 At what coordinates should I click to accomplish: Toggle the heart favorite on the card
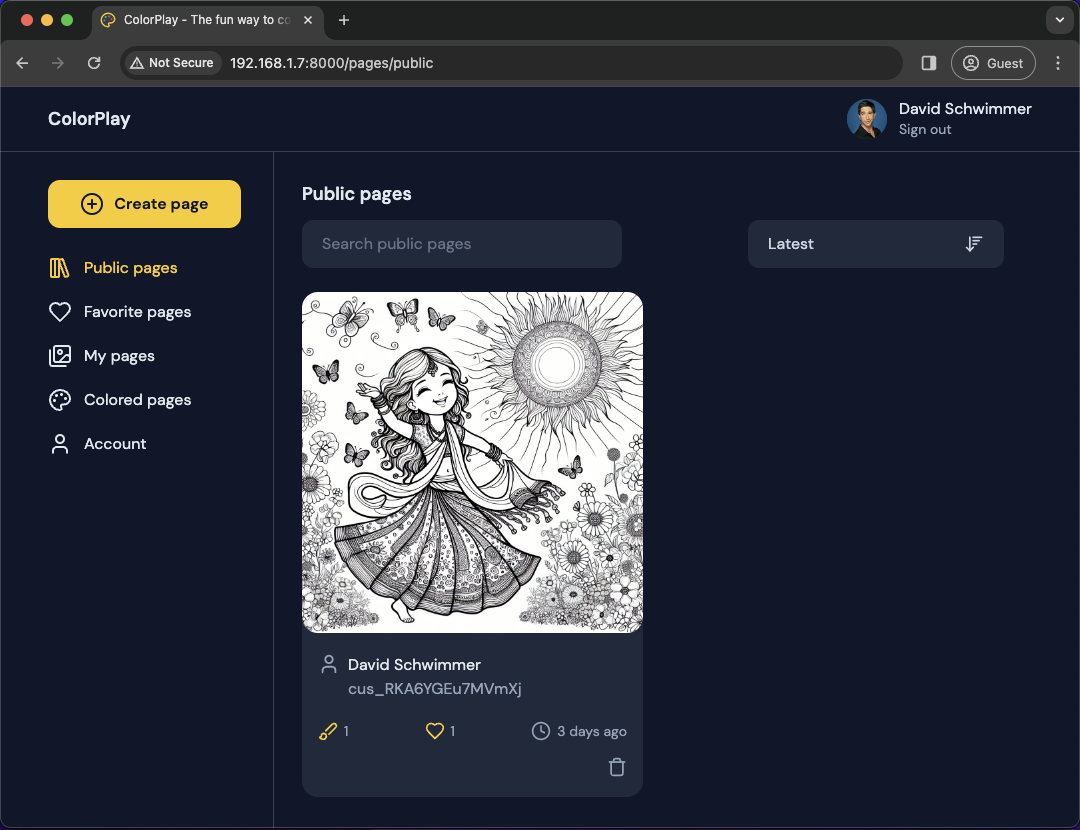pos(434,731)
